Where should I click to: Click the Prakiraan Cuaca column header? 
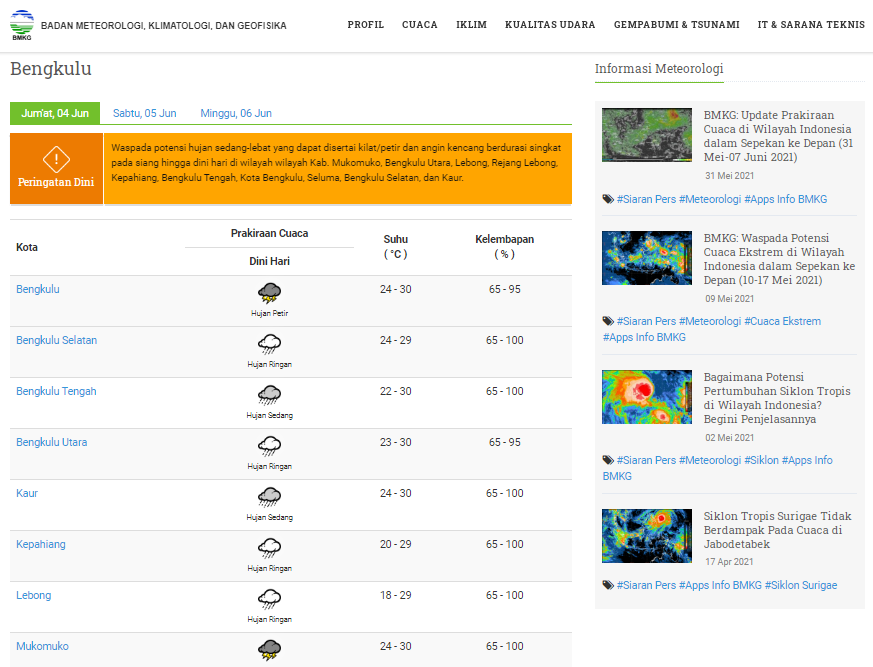coord(269,233)
